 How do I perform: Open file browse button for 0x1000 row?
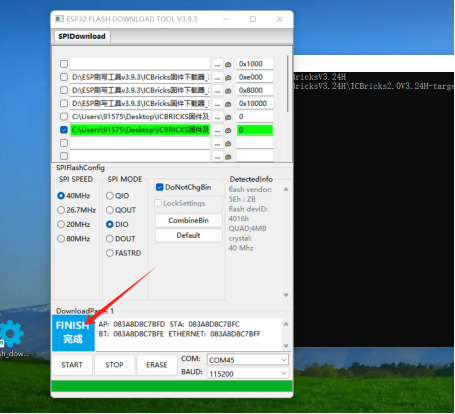click(x=217, y=64)
